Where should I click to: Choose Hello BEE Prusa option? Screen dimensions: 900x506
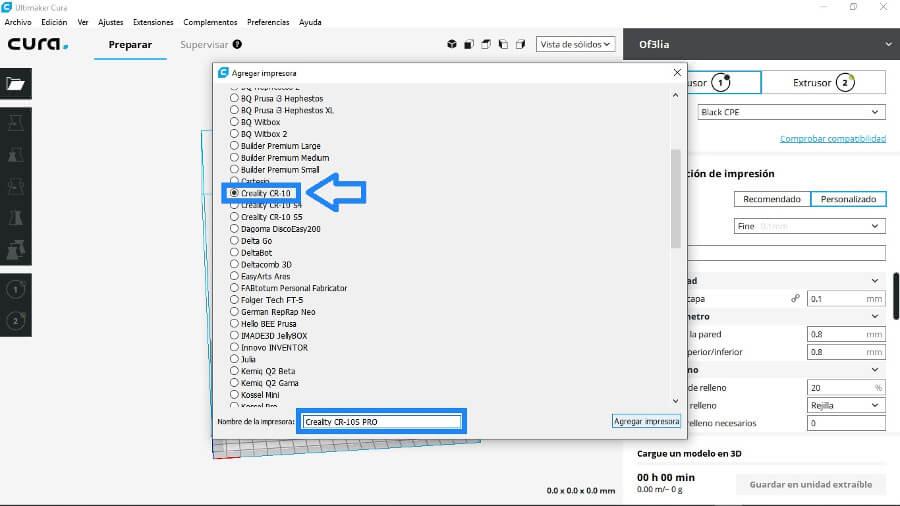tap(263, 324)
